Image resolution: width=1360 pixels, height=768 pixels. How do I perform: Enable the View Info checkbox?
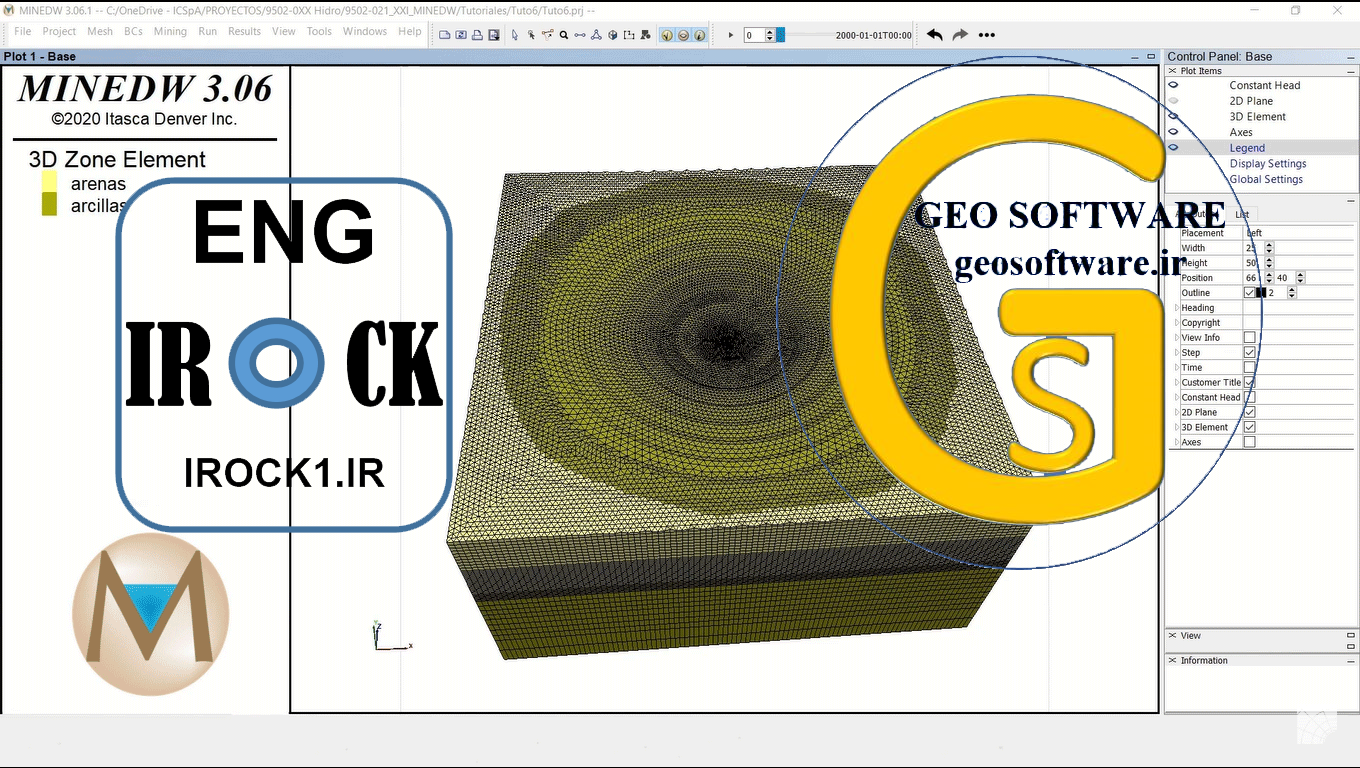pyautogui.click(x=1249, y=338)
